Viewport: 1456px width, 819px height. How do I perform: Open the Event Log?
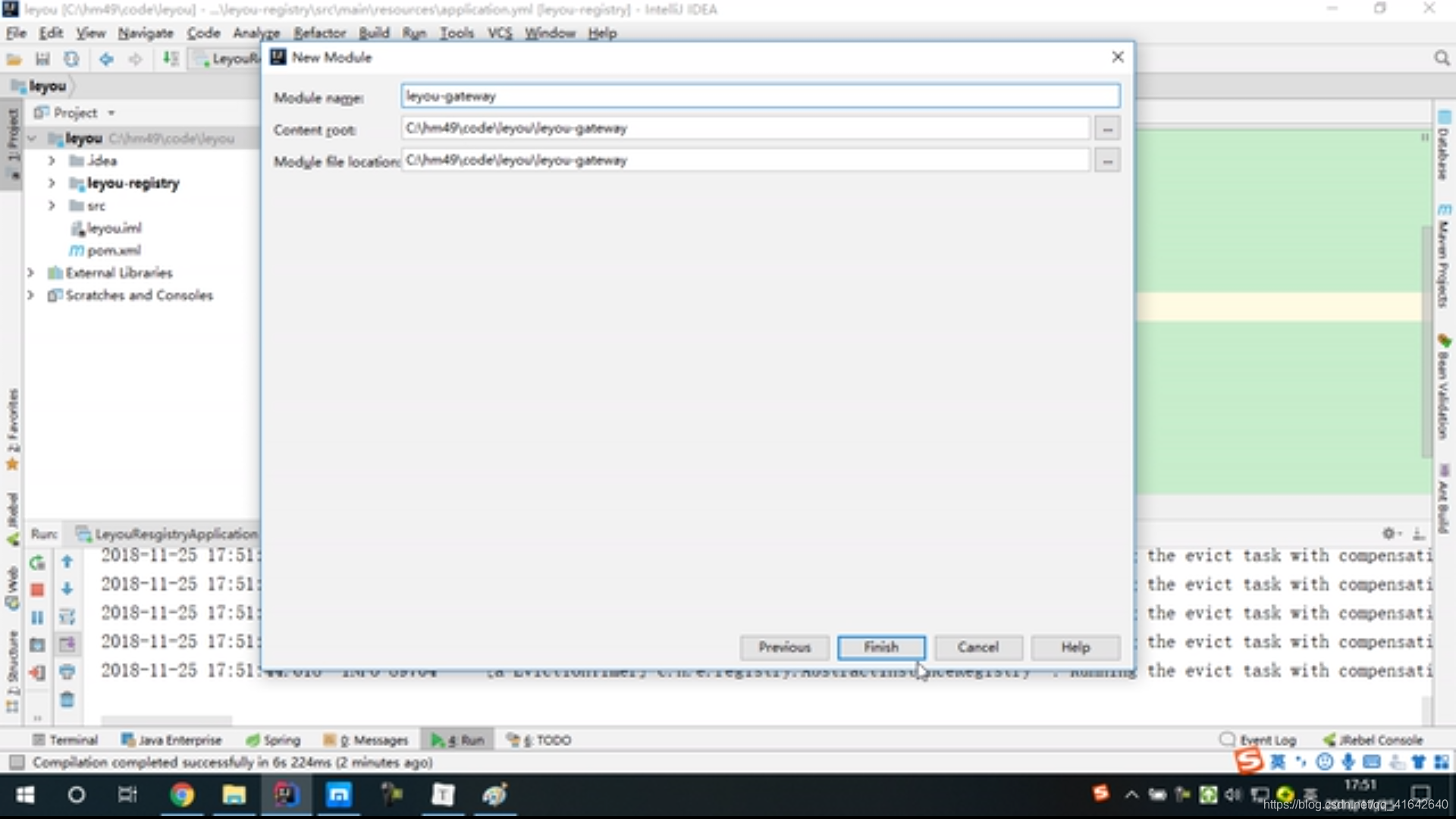[1258, 740]
